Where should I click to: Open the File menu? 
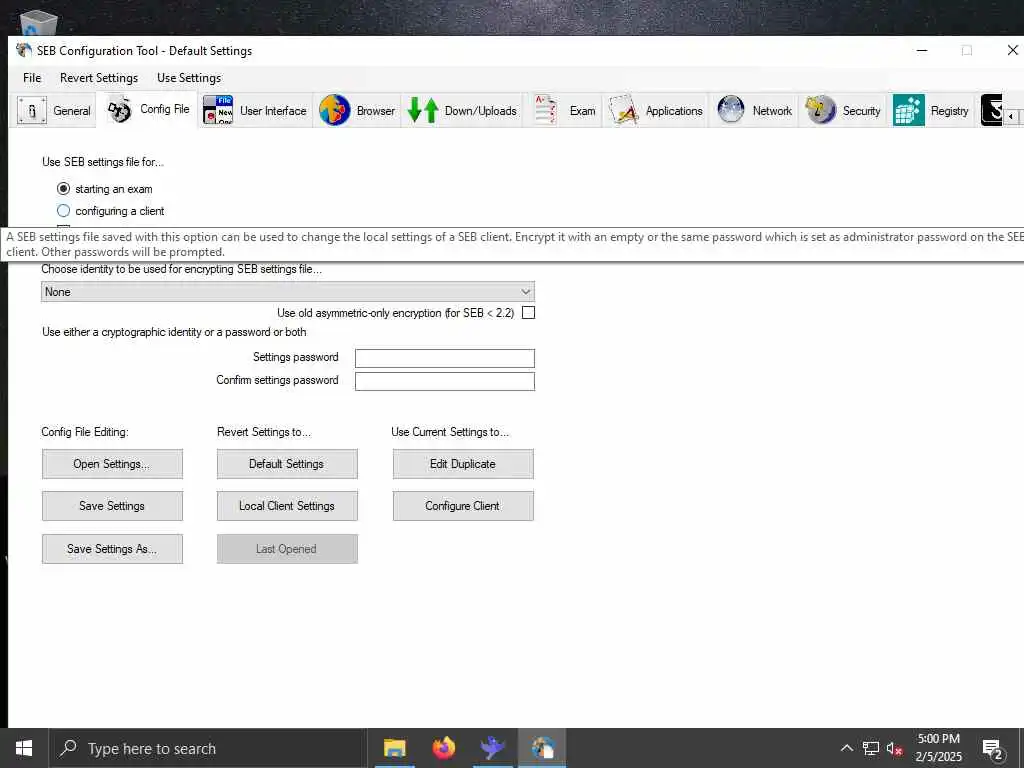pos(32,78)
